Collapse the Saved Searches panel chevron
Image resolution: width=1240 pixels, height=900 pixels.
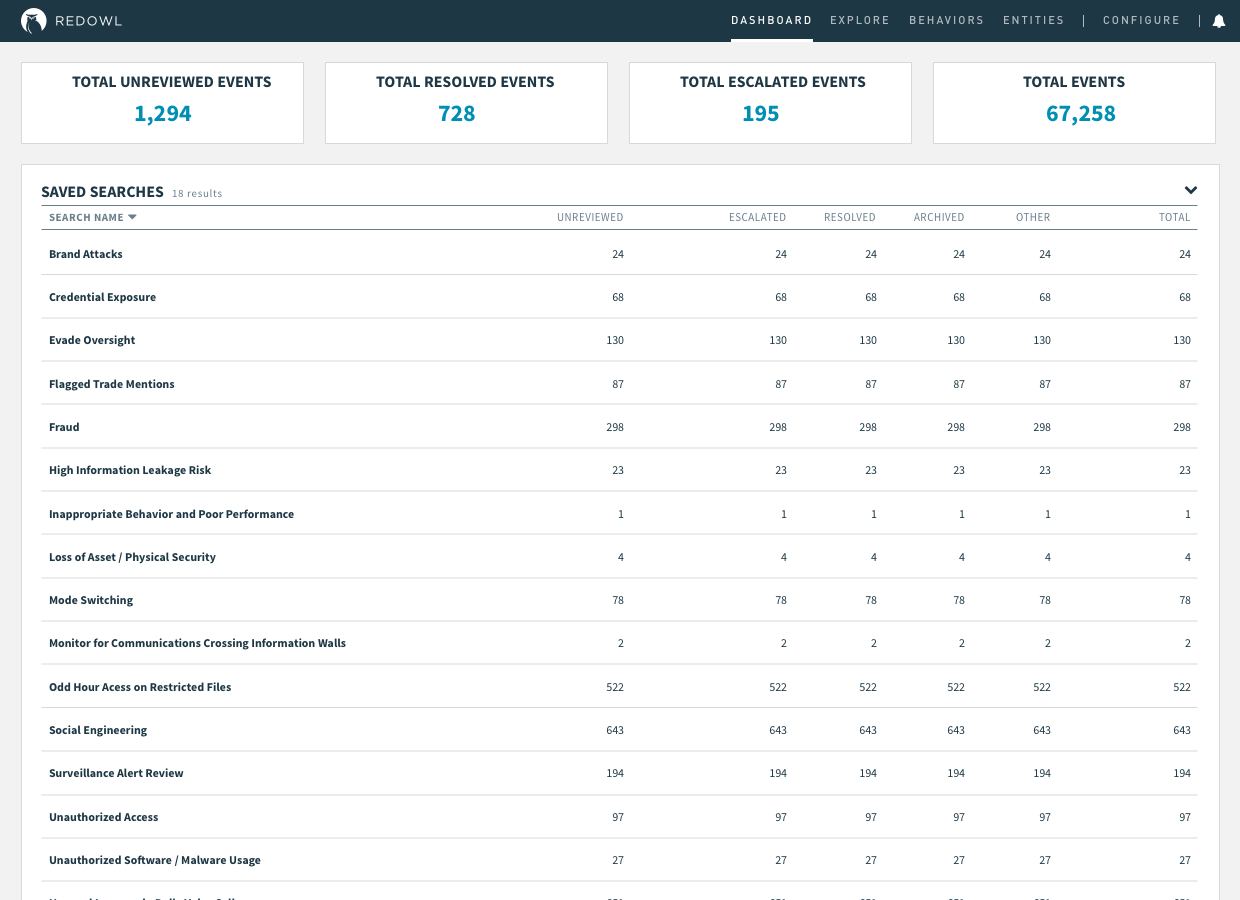[1191, 189]
